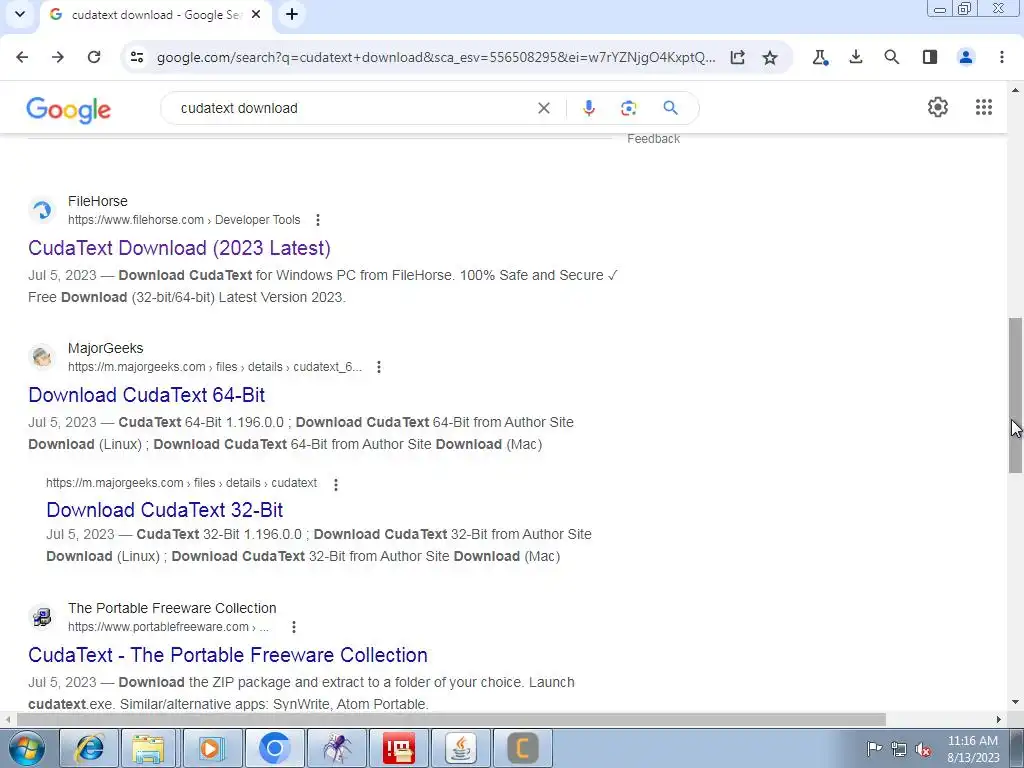Image resolution: width=1024 pixels, height=768 pixels.
Task: Click the scroll up arrow
Action: (1015, 89)
